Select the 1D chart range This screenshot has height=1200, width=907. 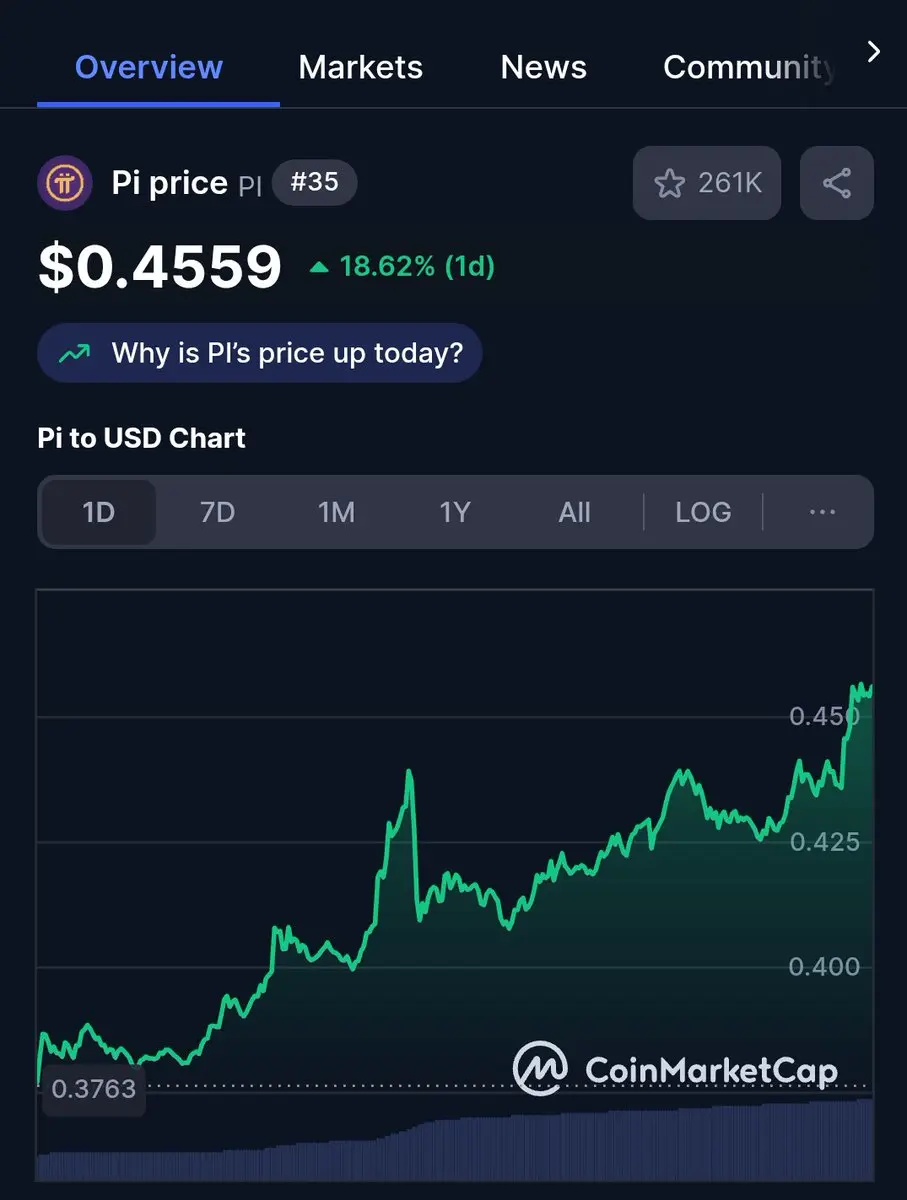tap(98, 512)
